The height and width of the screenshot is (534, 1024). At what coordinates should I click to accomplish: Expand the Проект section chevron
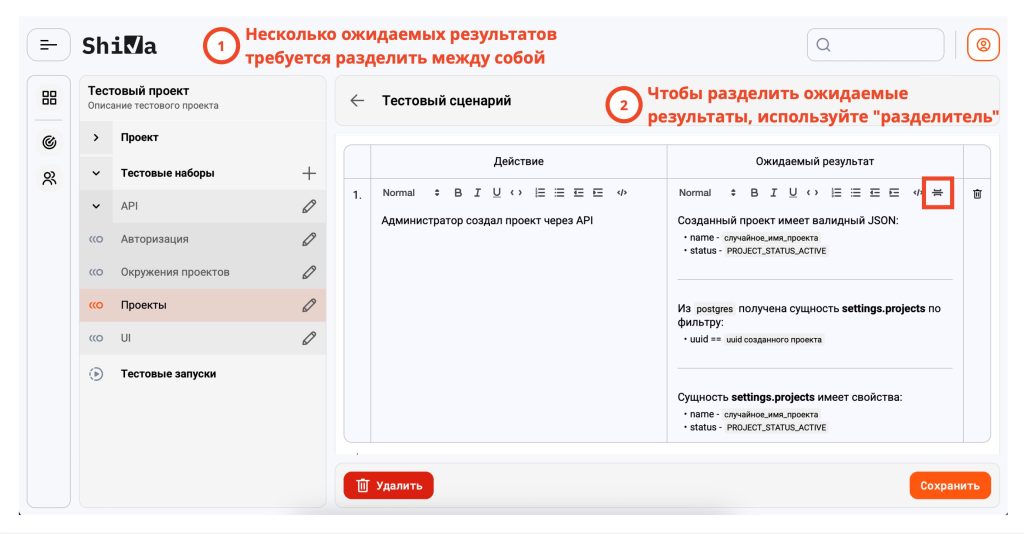[x=96, y=138]
